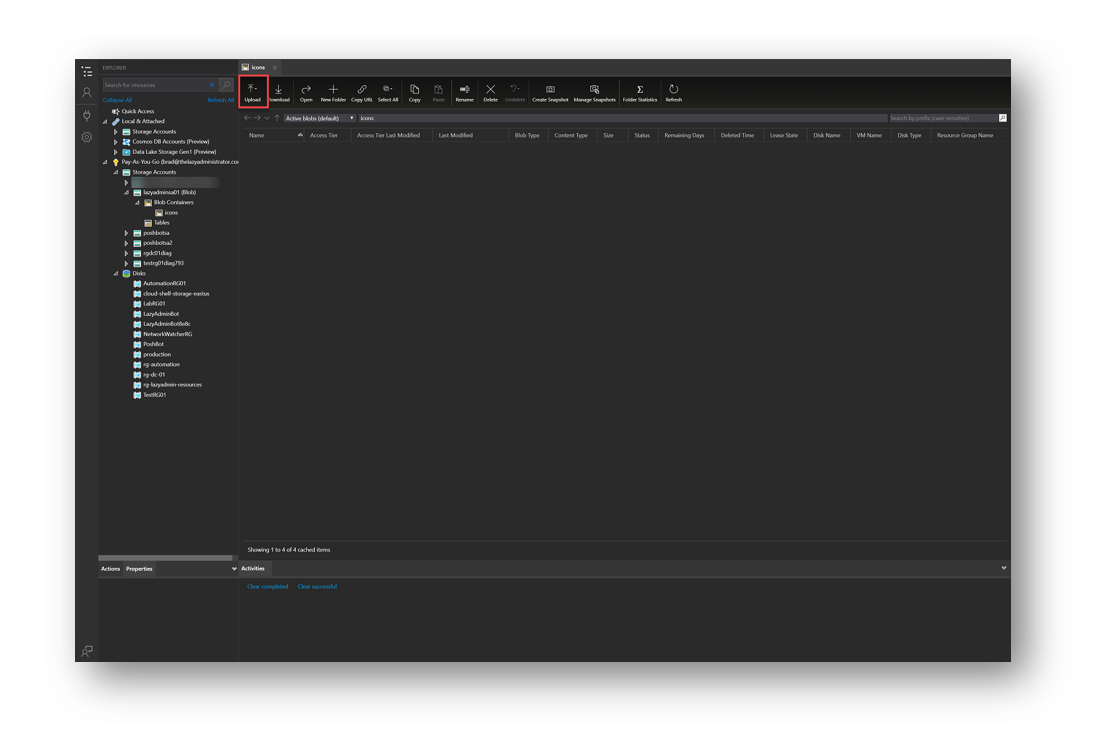Collapse the Blob Containers node
This screenshot has height=738, width=1094.
[137, 202]
